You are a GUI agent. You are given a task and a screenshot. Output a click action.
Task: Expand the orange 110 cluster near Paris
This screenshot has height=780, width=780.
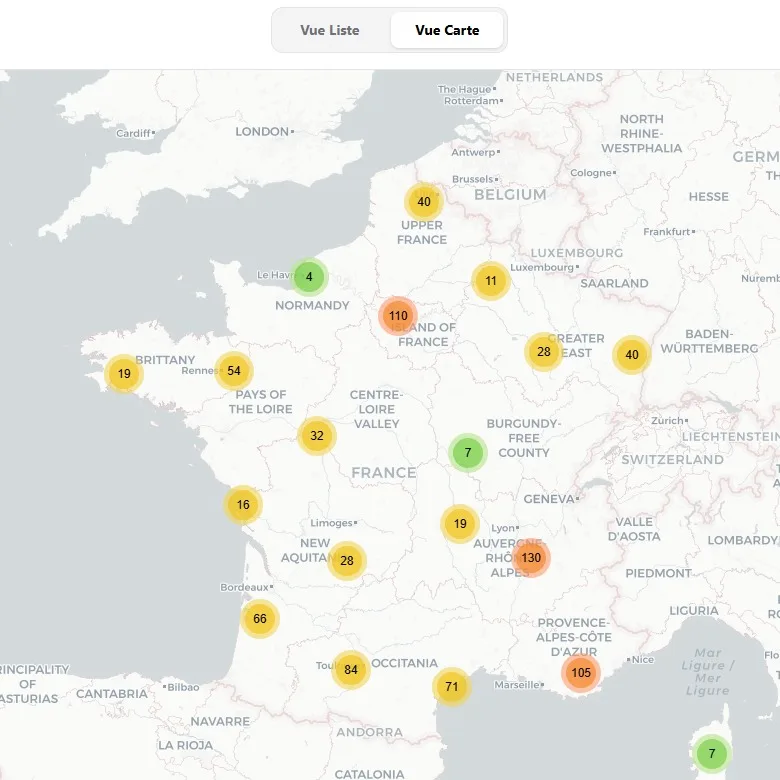[398, 315]
